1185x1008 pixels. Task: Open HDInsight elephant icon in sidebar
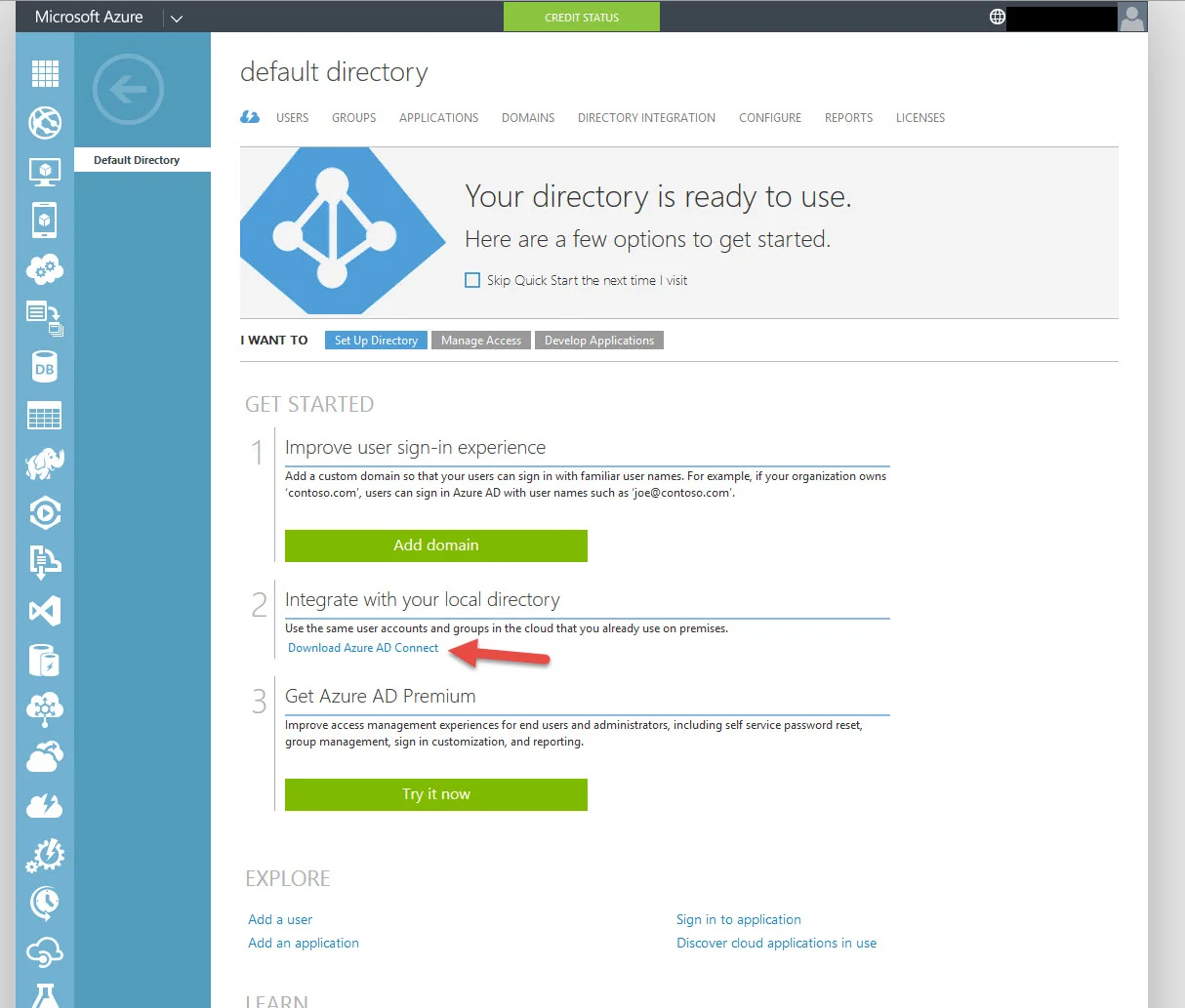click(x=45, y=464)
